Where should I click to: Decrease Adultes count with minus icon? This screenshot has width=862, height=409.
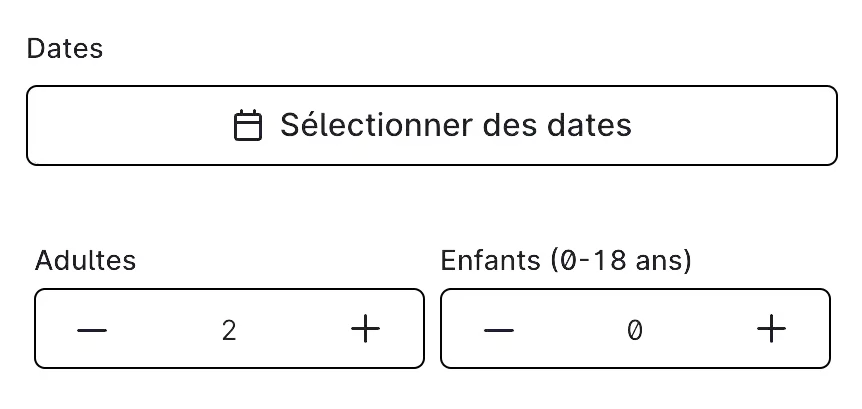tap(92, 330)
